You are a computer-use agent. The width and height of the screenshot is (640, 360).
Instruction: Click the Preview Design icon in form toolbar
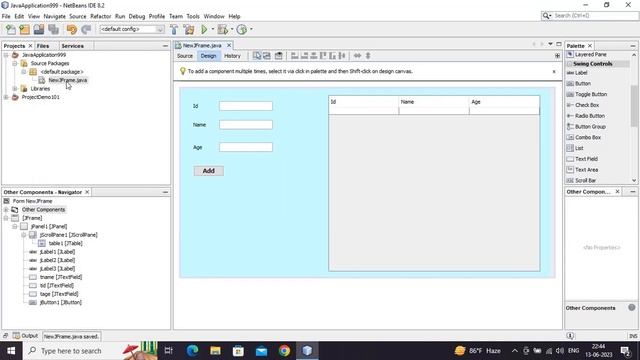[279, 56]
